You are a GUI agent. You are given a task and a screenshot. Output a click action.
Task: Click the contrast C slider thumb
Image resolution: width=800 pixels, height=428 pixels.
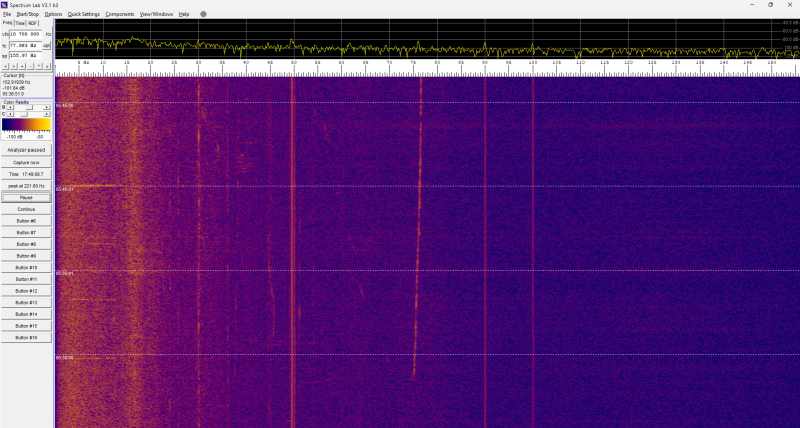click(x=24, y=114)
